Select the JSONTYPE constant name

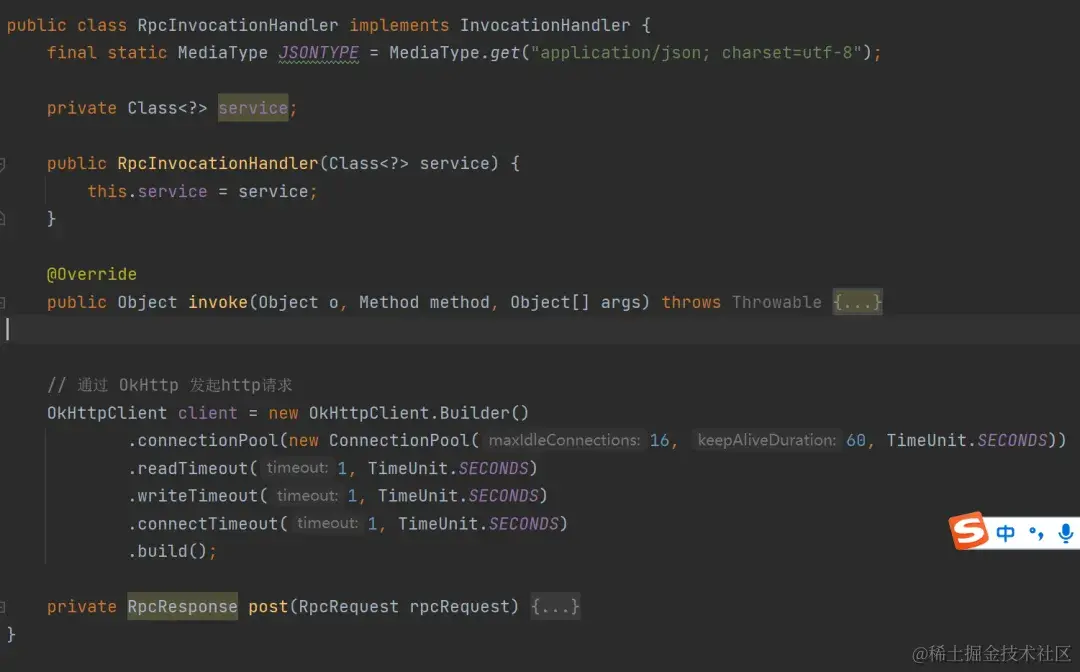tap(319, 53)
